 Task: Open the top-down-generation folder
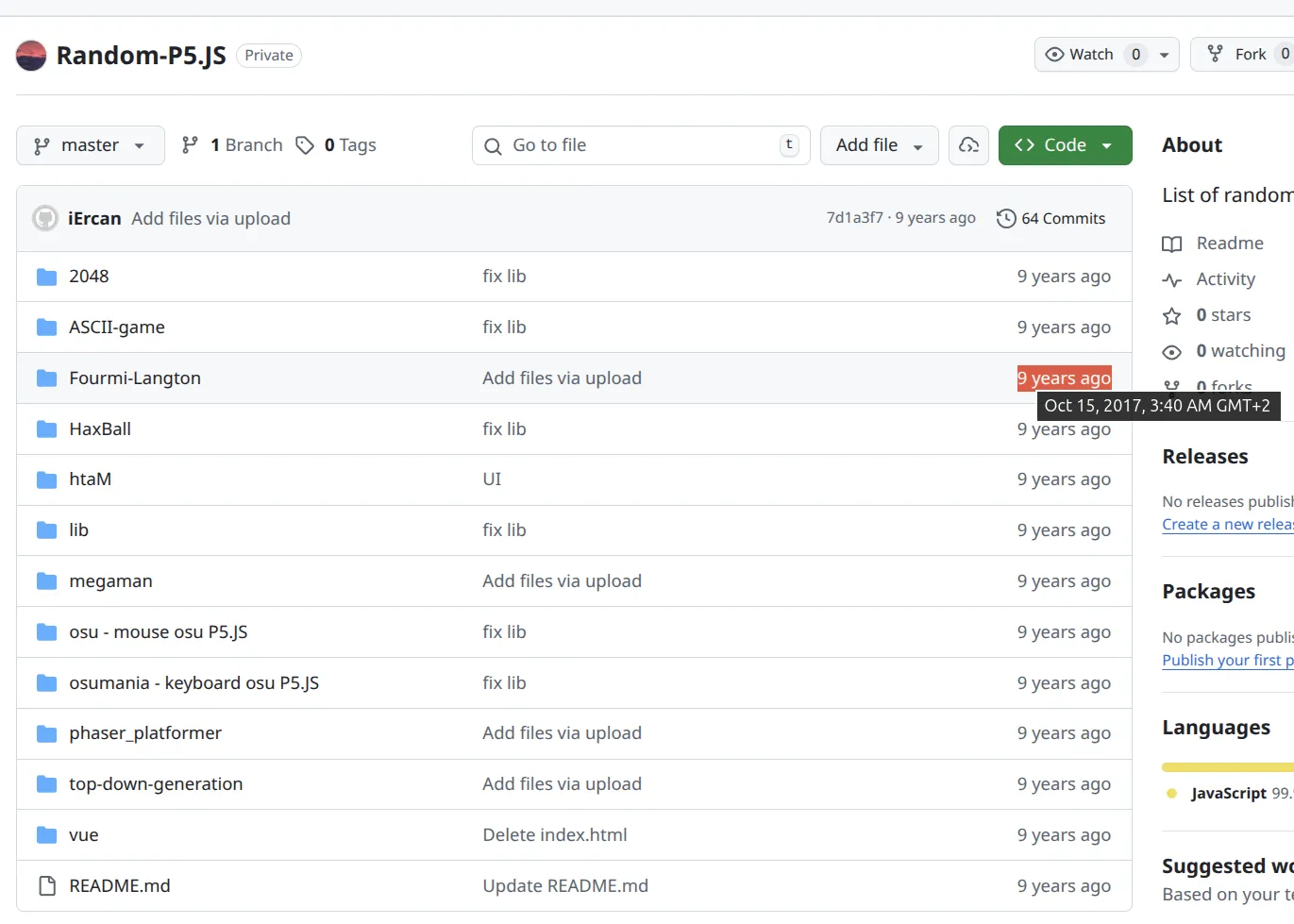[156, 784]
